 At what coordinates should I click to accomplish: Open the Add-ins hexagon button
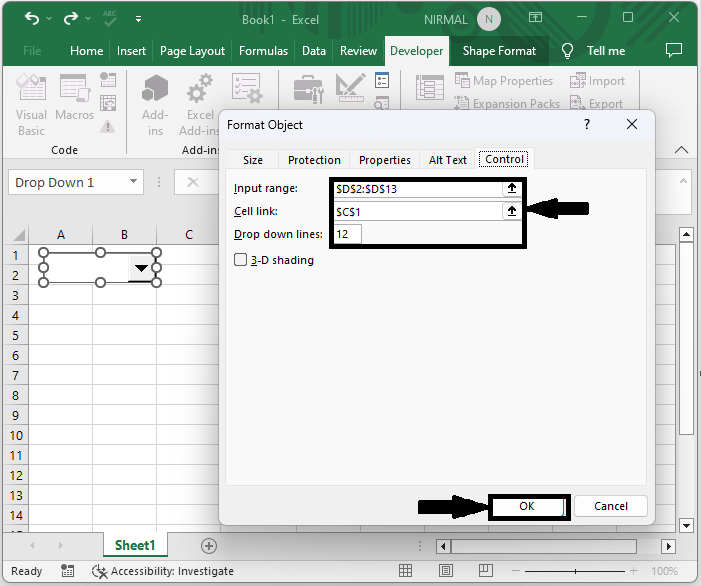pos(155,105)
